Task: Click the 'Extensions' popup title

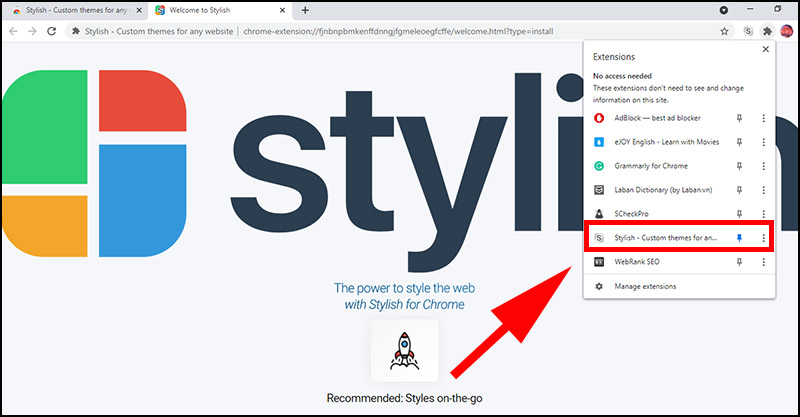Action: pos(614,57)
